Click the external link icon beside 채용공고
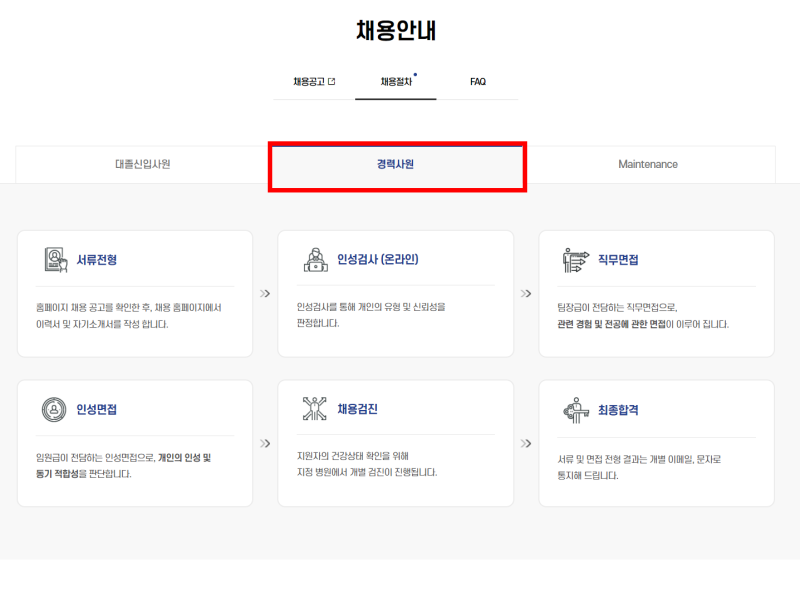800x593 pixels. (332, 82)
